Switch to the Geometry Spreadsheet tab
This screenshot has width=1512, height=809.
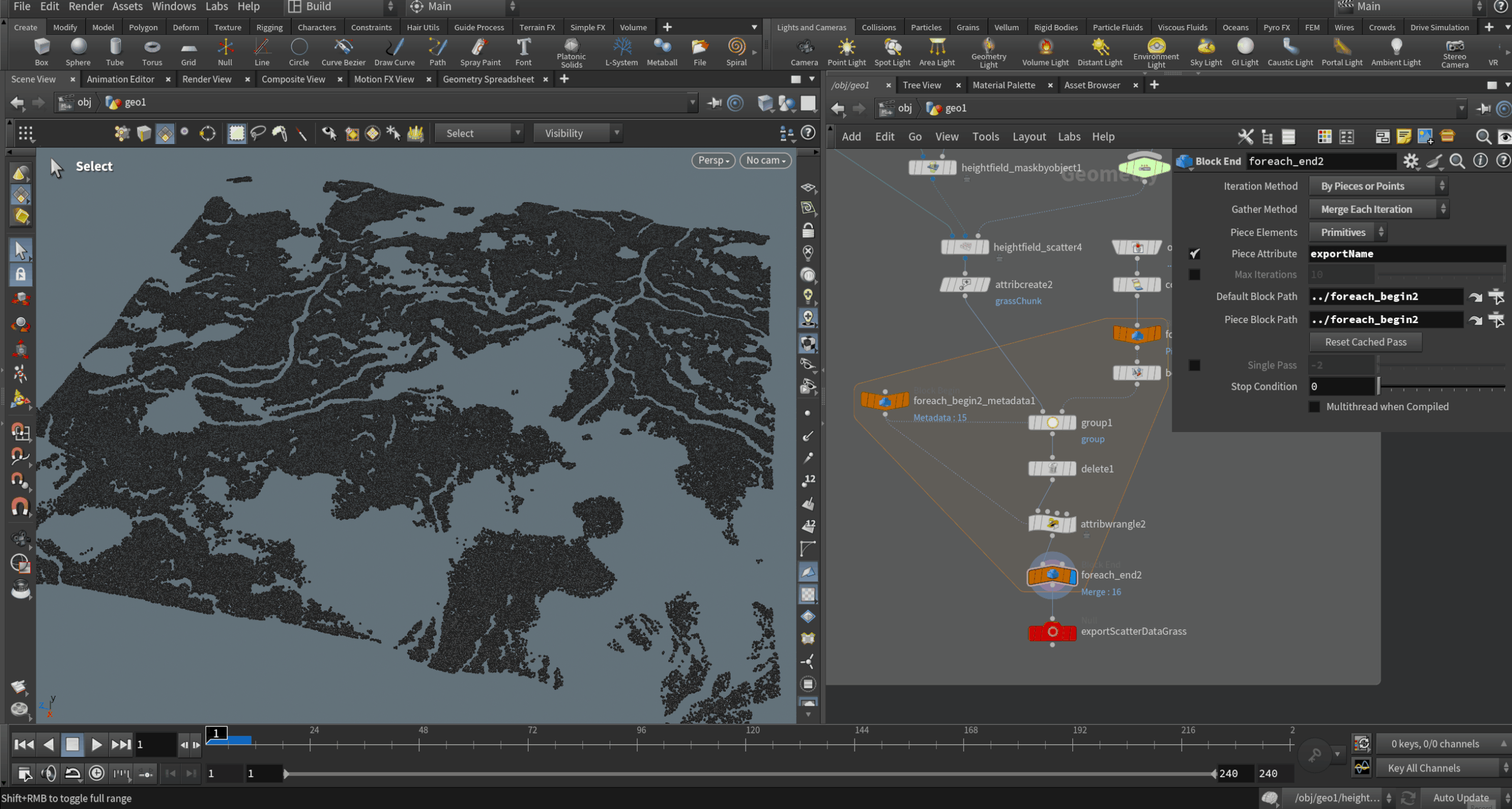[488, 79]
